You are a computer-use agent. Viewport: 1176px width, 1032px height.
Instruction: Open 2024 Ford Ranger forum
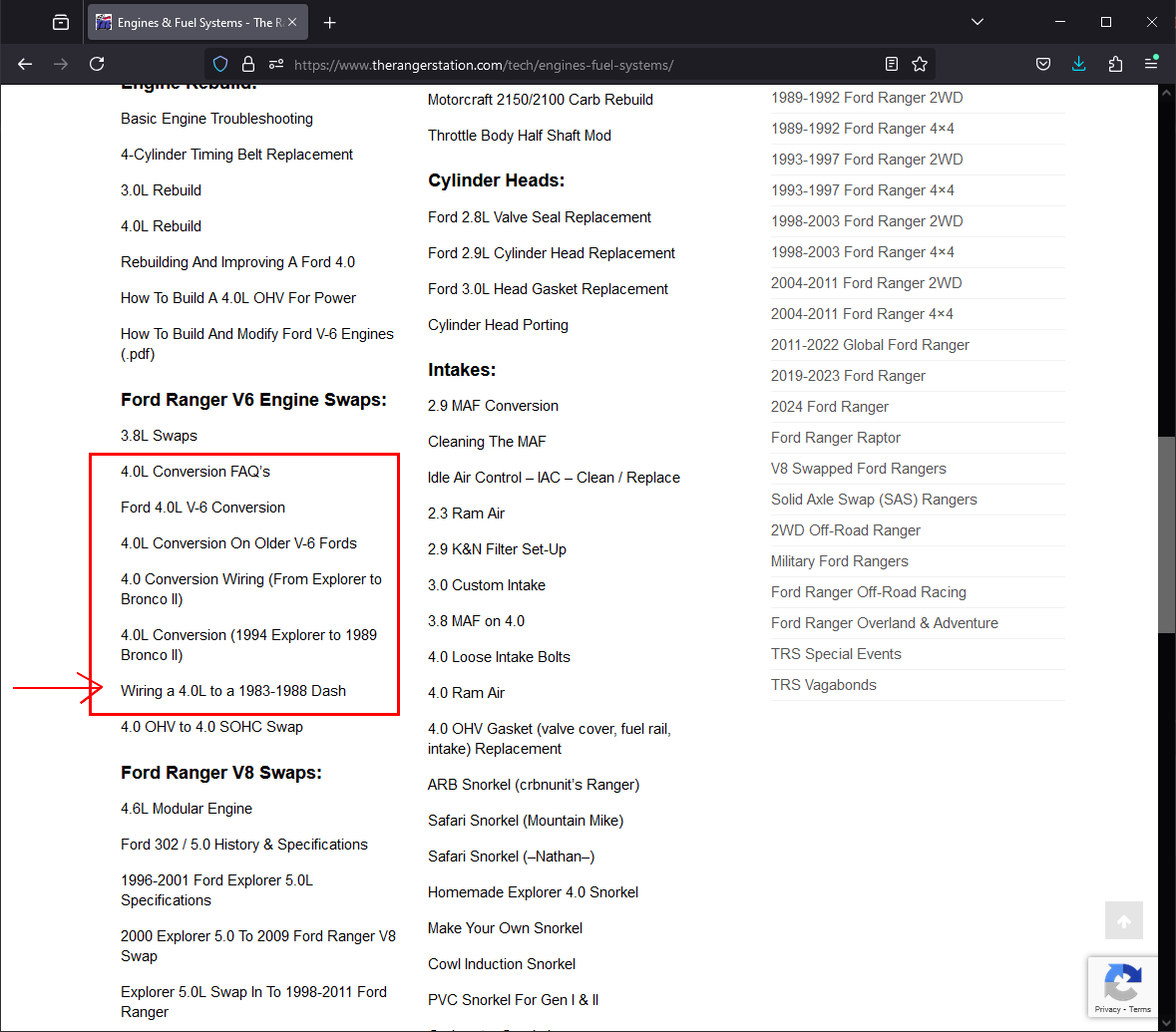[830, 407]
